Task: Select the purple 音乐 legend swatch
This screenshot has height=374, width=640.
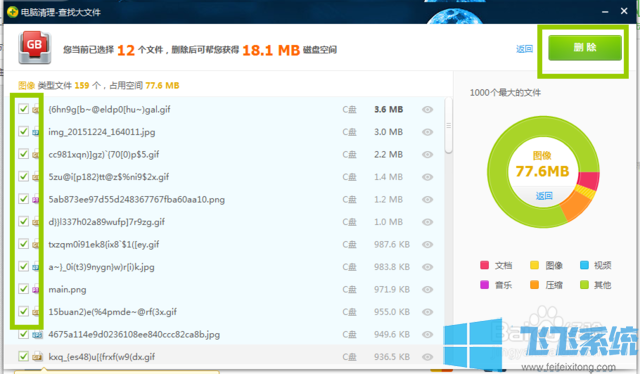Action: click(x=484, y=285)
